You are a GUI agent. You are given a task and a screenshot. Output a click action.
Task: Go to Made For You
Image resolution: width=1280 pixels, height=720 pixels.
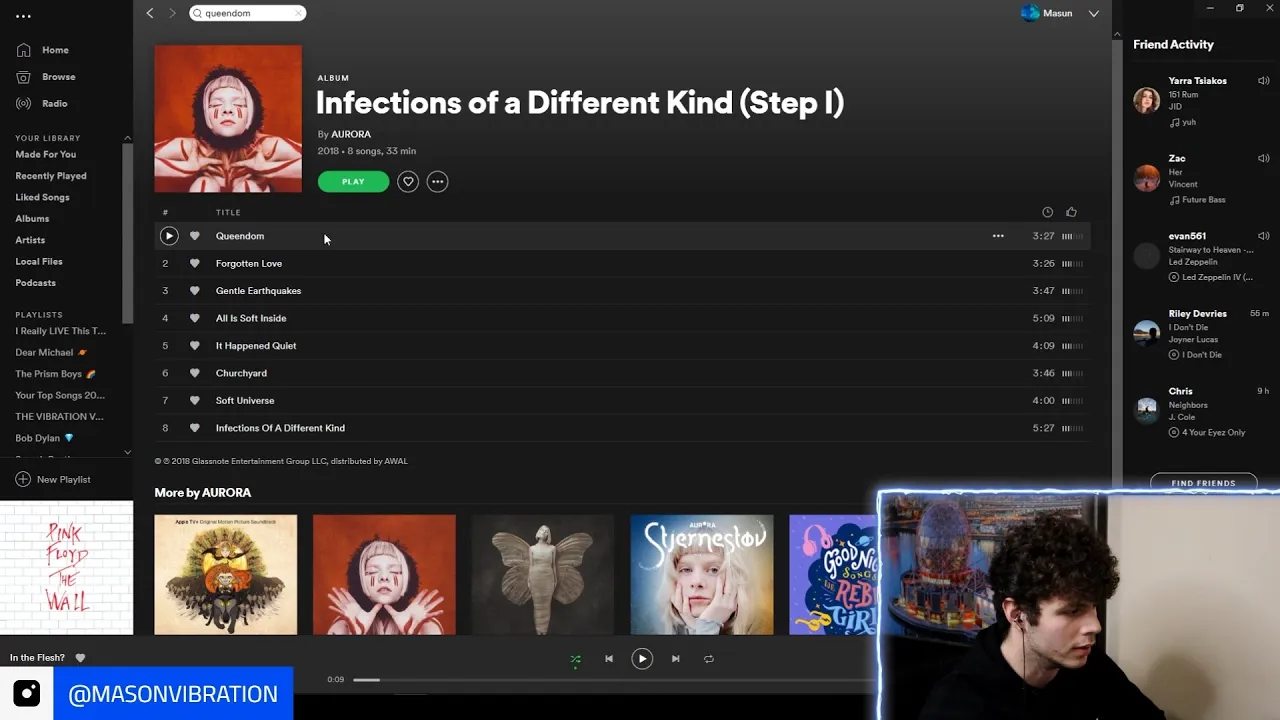click(x=45, y=154)
